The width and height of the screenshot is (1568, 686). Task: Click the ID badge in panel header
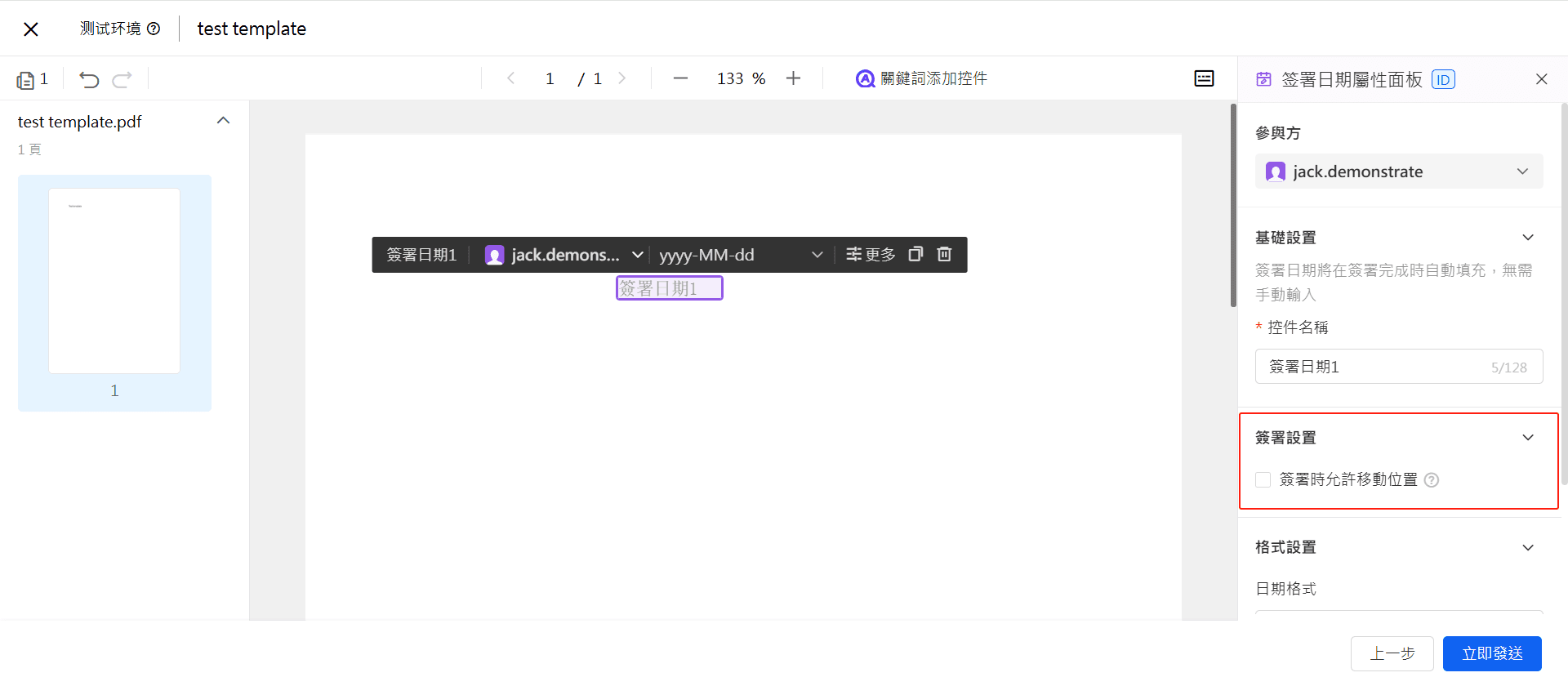coord(1443,80)
